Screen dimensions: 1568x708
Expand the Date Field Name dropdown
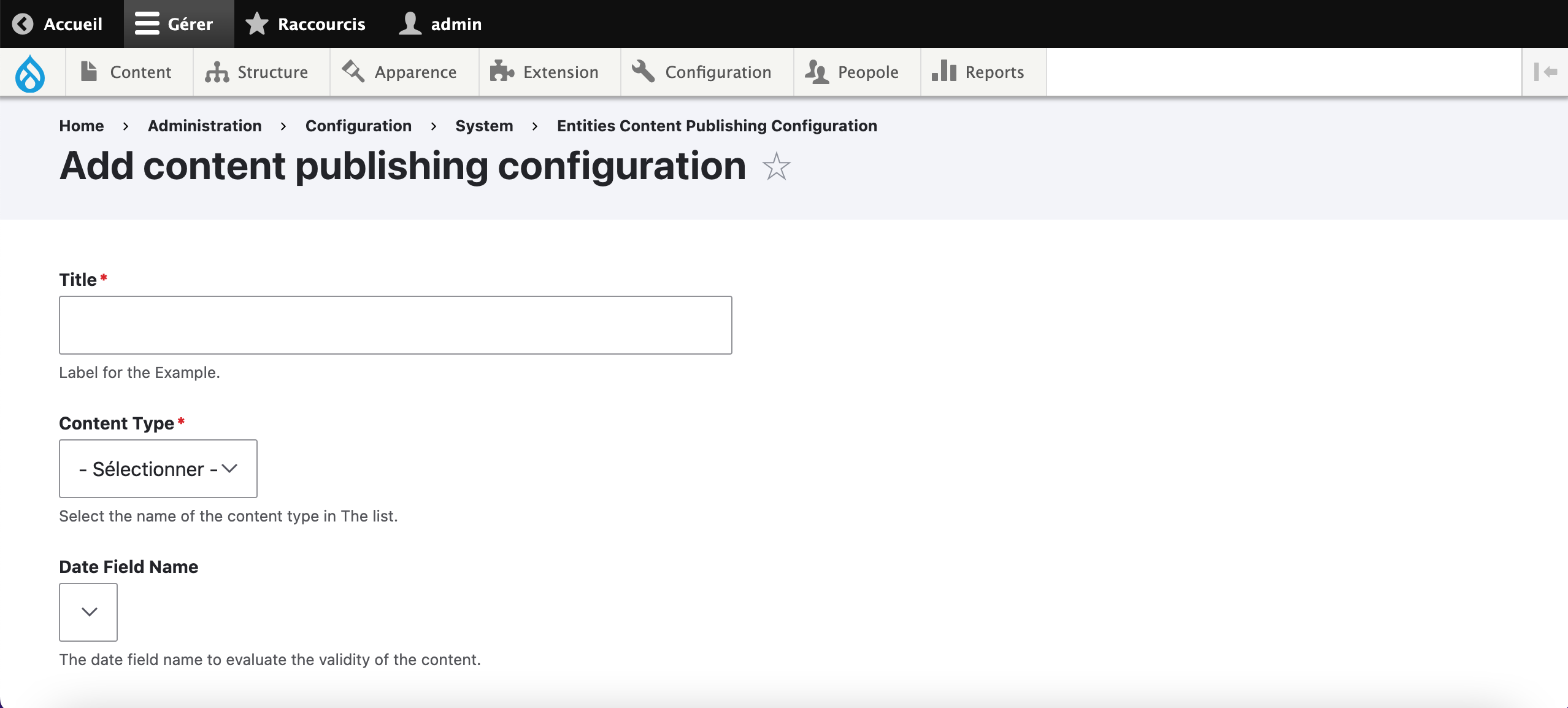point(88,612)
